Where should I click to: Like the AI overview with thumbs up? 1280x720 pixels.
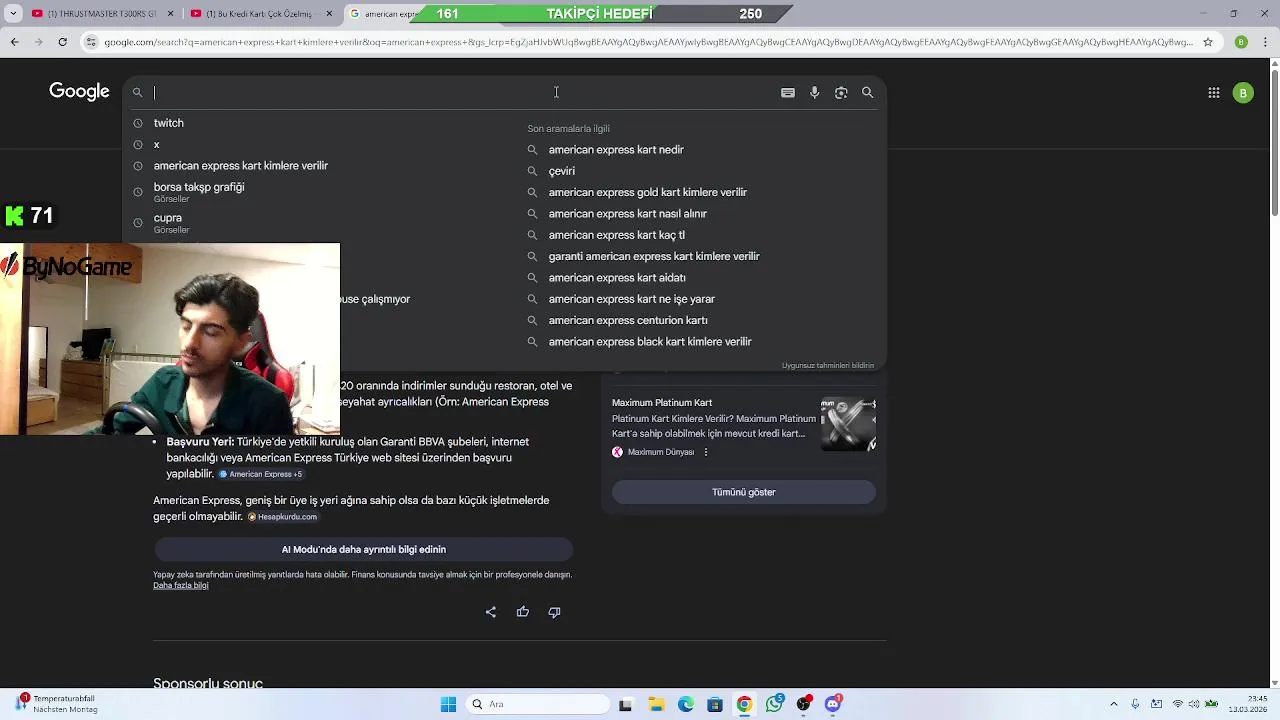coord(522,612)
